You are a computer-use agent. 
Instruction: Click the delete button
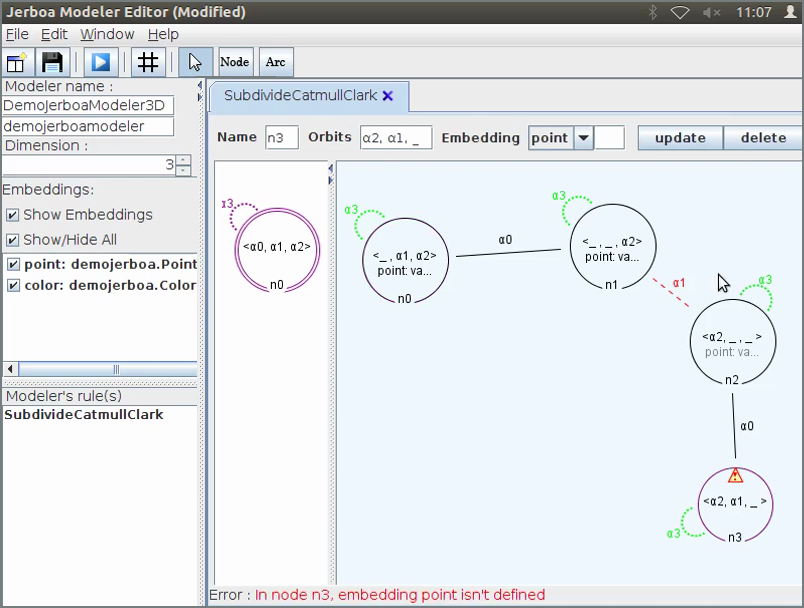click(762, 138)
